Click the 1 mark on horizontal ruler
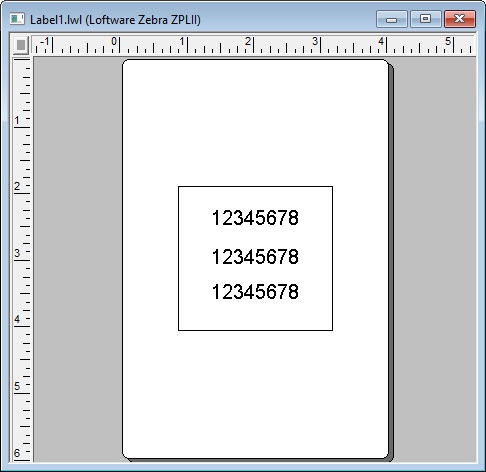This screenshot has width=486, height=472. pos(182,42)
